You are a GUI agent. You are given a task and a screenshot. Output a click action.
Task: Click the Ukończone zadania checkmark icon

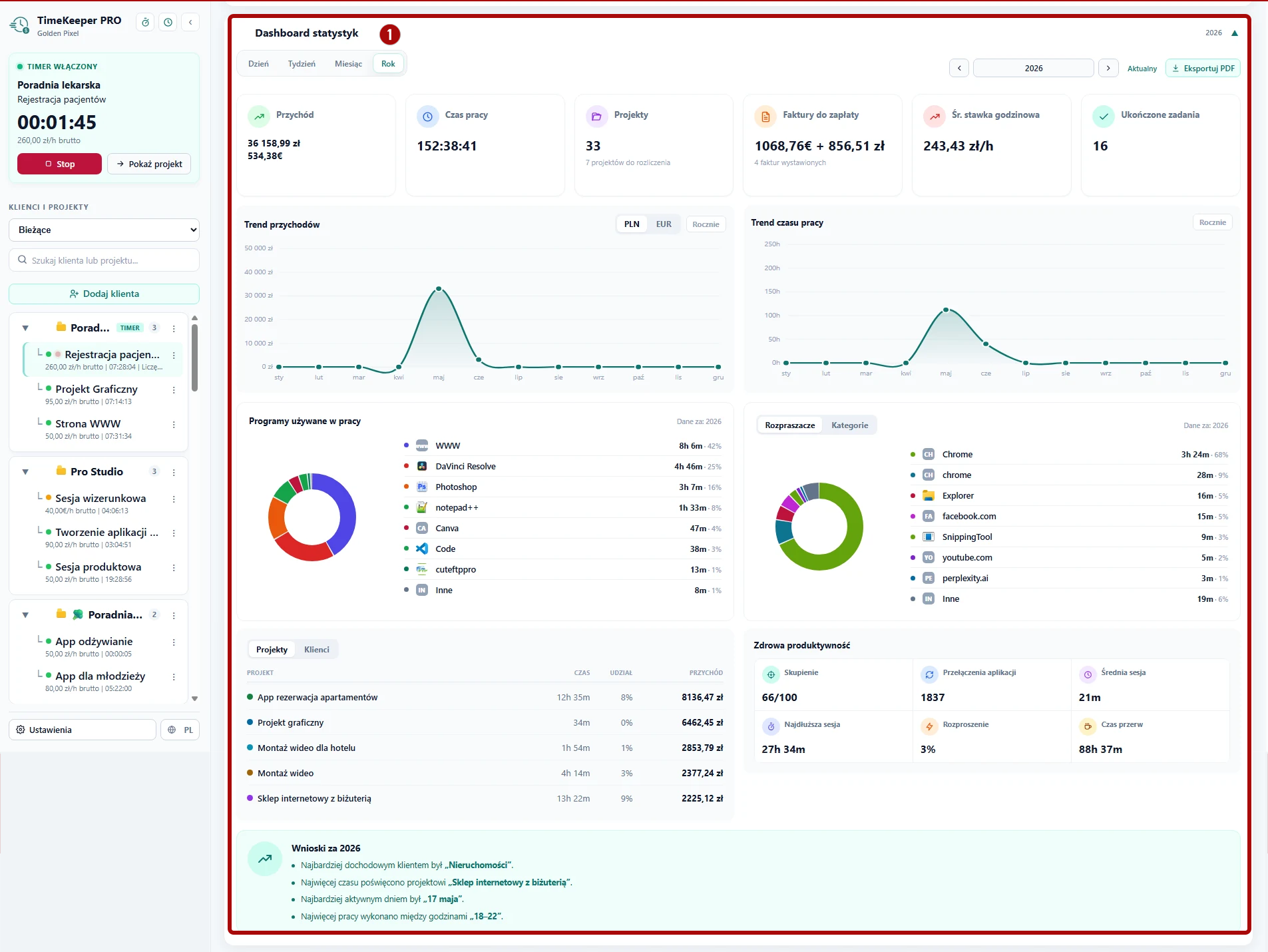point(1104,117)
